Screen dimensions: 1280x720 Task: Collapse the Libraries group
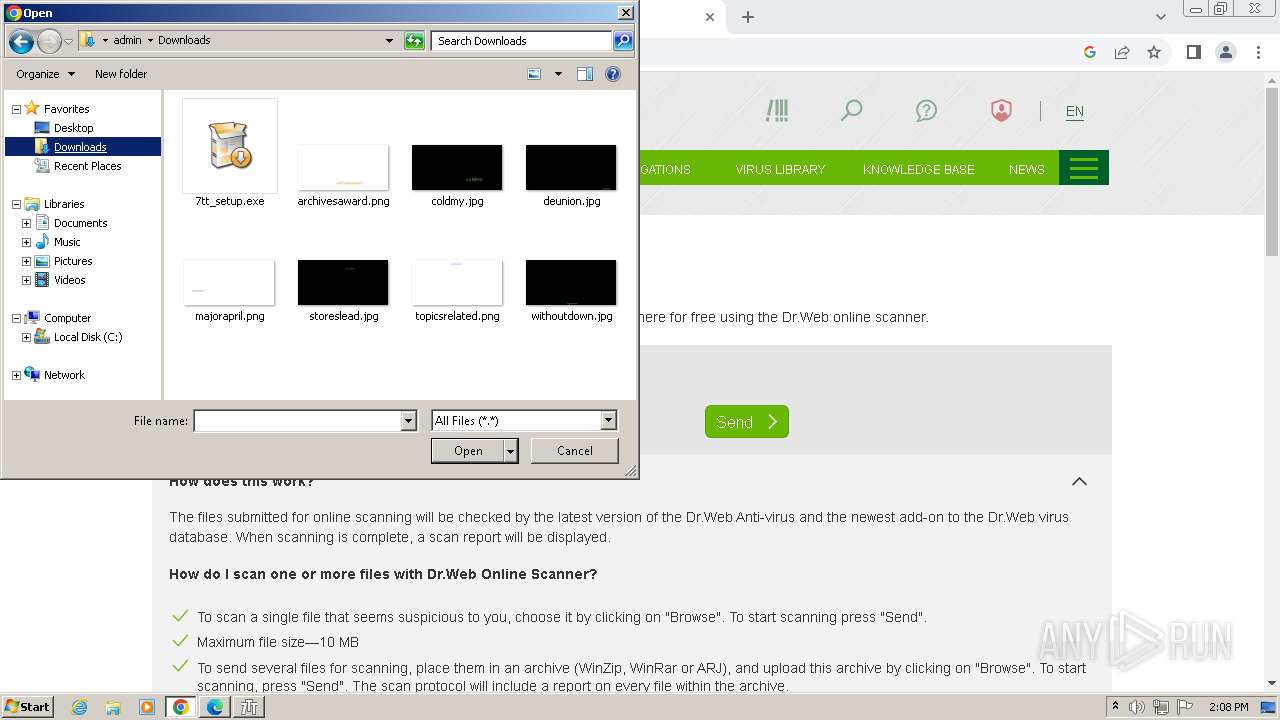(16, 204)
